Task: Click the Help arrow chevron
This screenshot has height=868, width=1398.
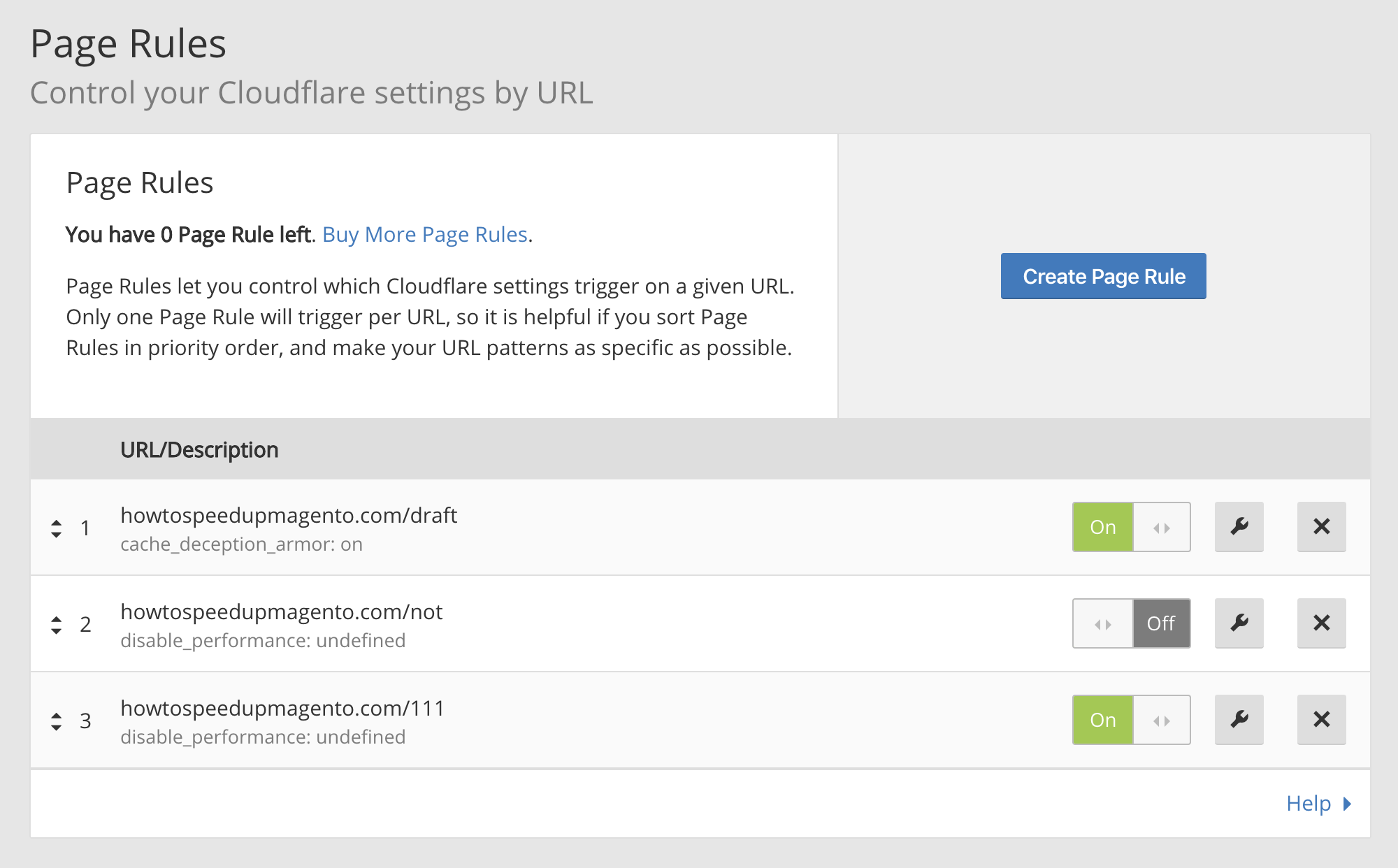Action: [1347, 804]
